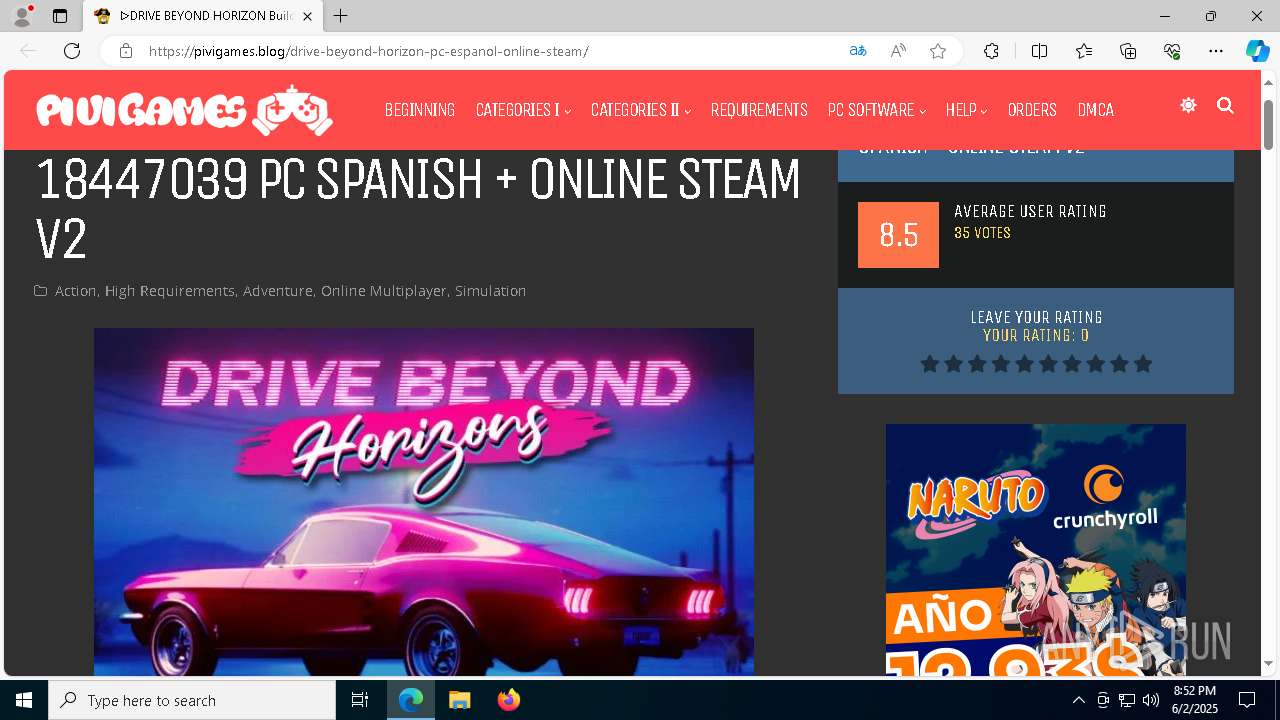1280x720 pixels.
Task: Expand CATEGORIES II dropdown menu
Action: click(x=640, y=110)
